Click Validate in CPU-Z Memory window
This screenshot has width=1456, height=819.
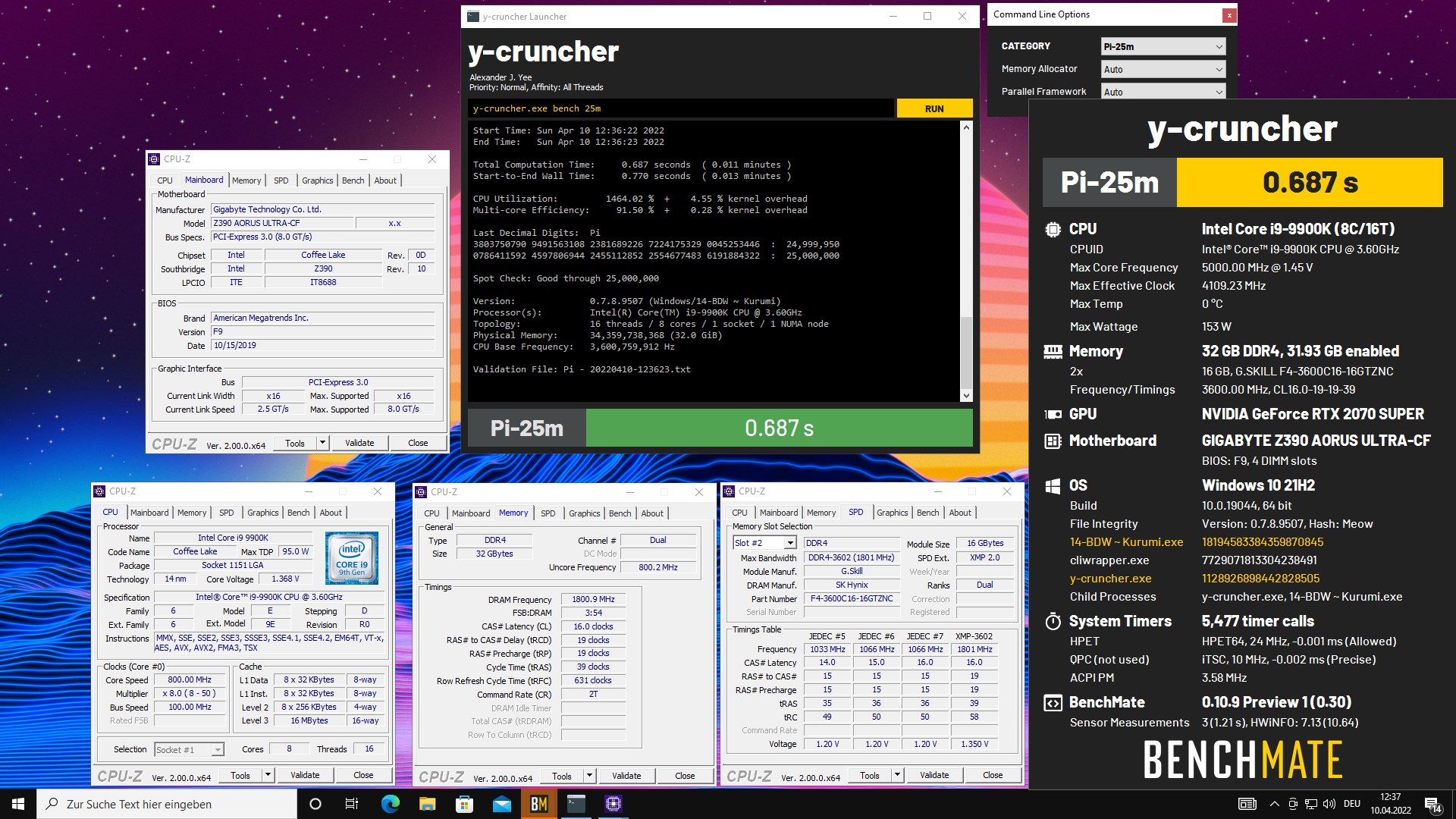click(x=626, y=776)
